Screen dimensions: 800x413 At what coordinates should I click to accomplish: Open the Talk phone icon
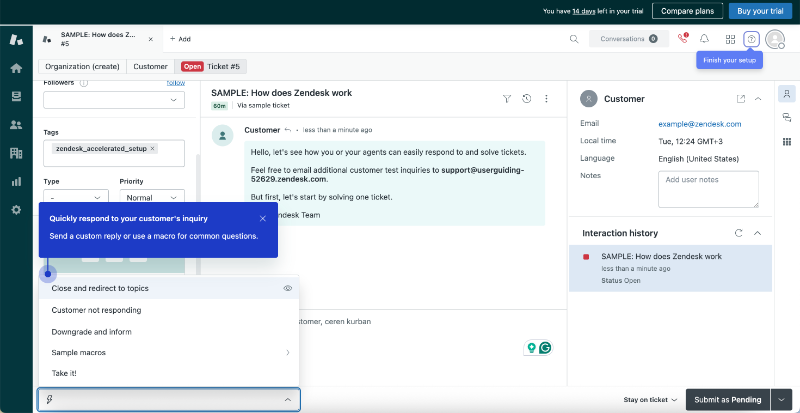click(x=682, y=39)
